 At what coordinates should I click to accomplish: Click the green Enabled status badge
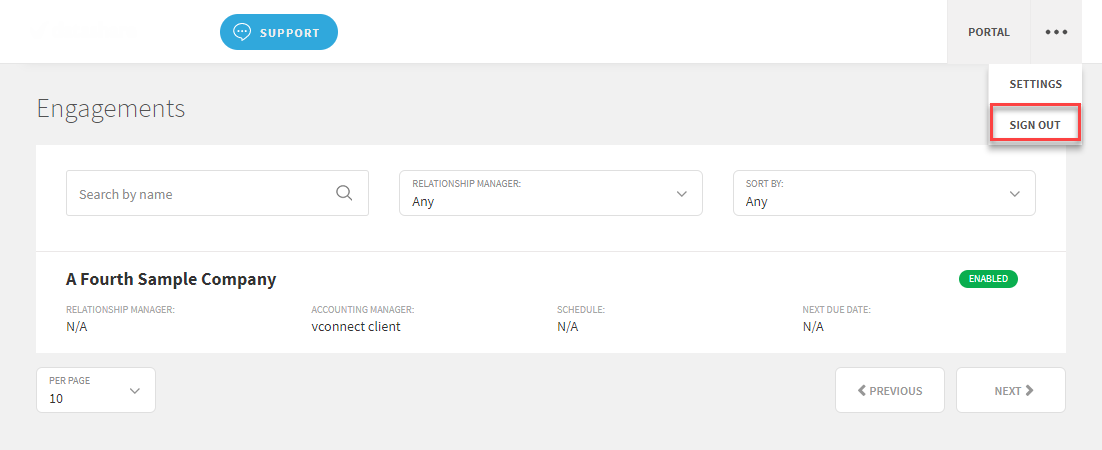987,279
